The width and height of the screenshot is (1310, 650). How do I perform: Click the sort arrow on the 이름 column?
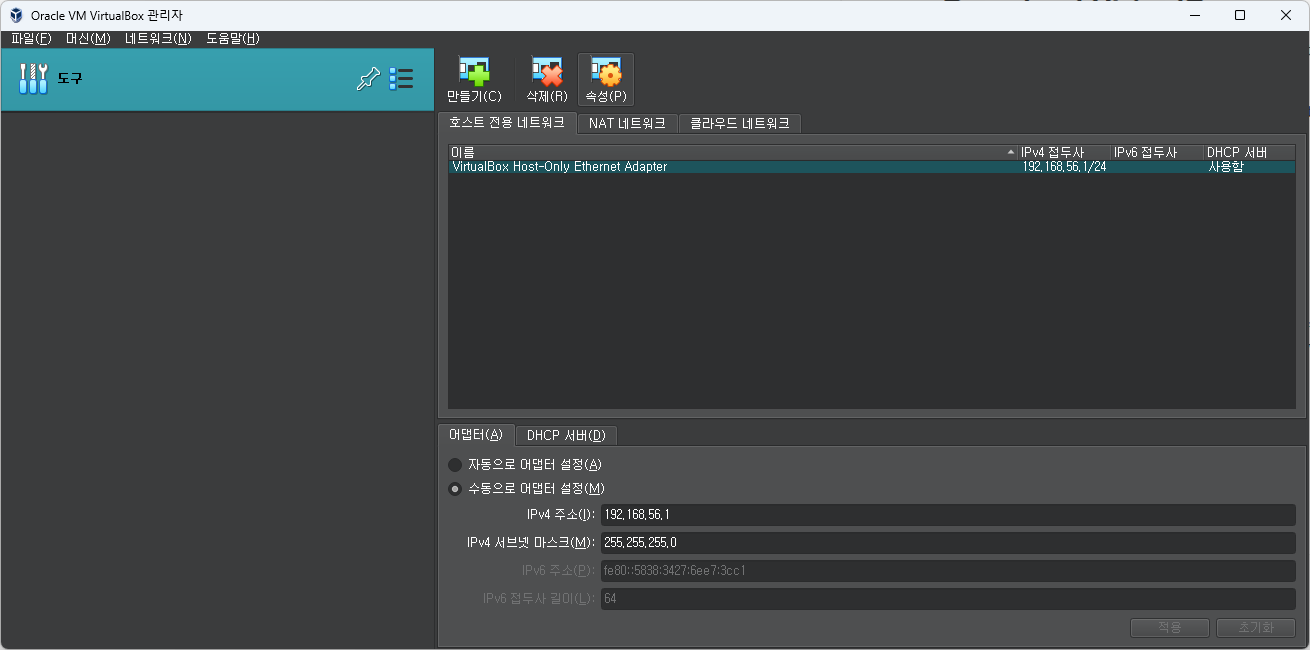tap(1010, 152)
